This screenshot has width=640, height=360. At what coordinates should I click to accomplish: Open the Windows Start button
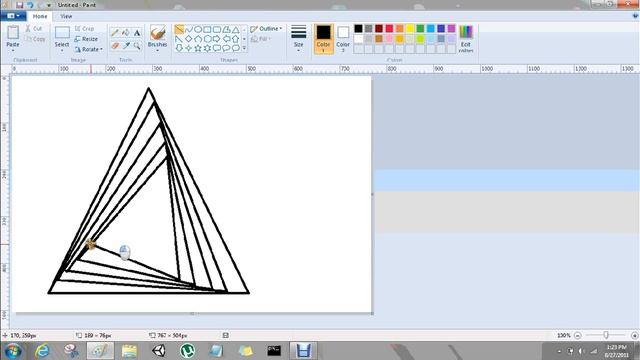(x=13, y=351)
